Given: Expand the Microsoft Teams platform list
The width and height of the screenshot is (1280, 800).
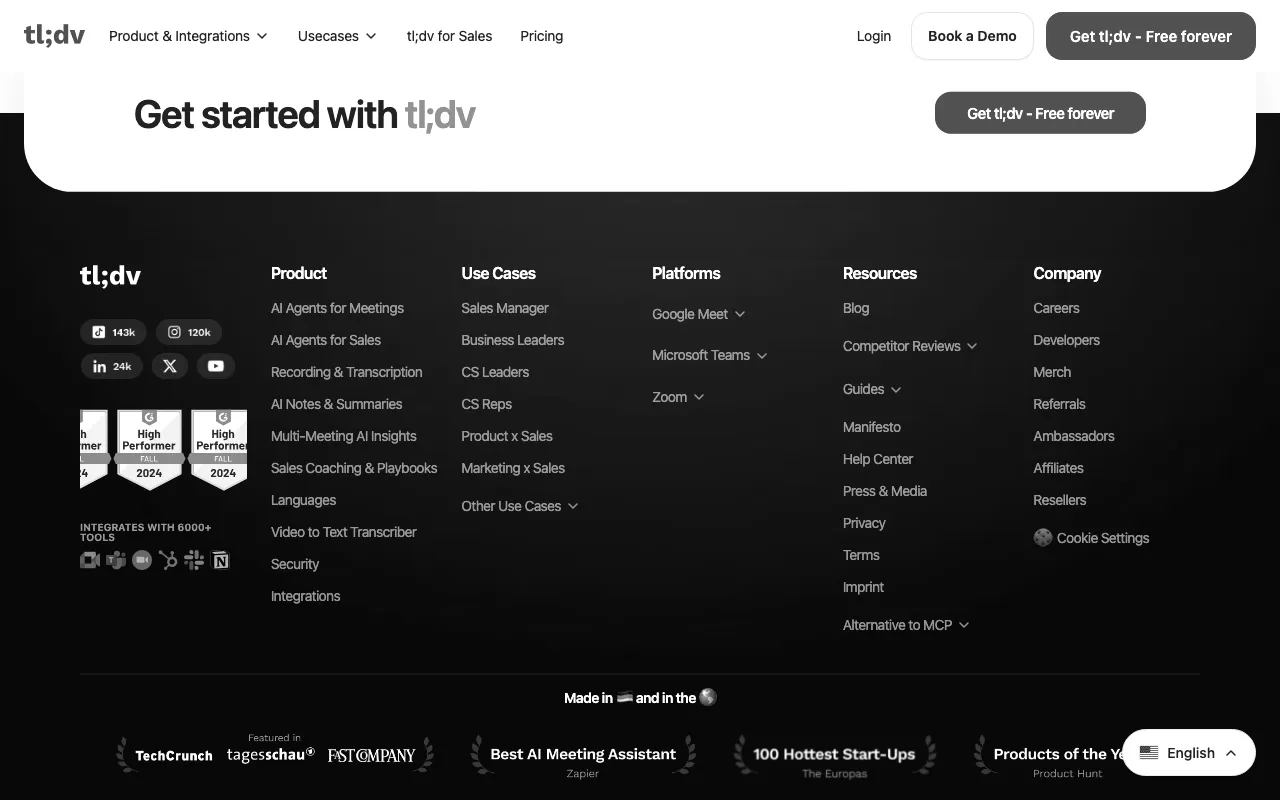Looking at the screenshot, I should (710, 355).
